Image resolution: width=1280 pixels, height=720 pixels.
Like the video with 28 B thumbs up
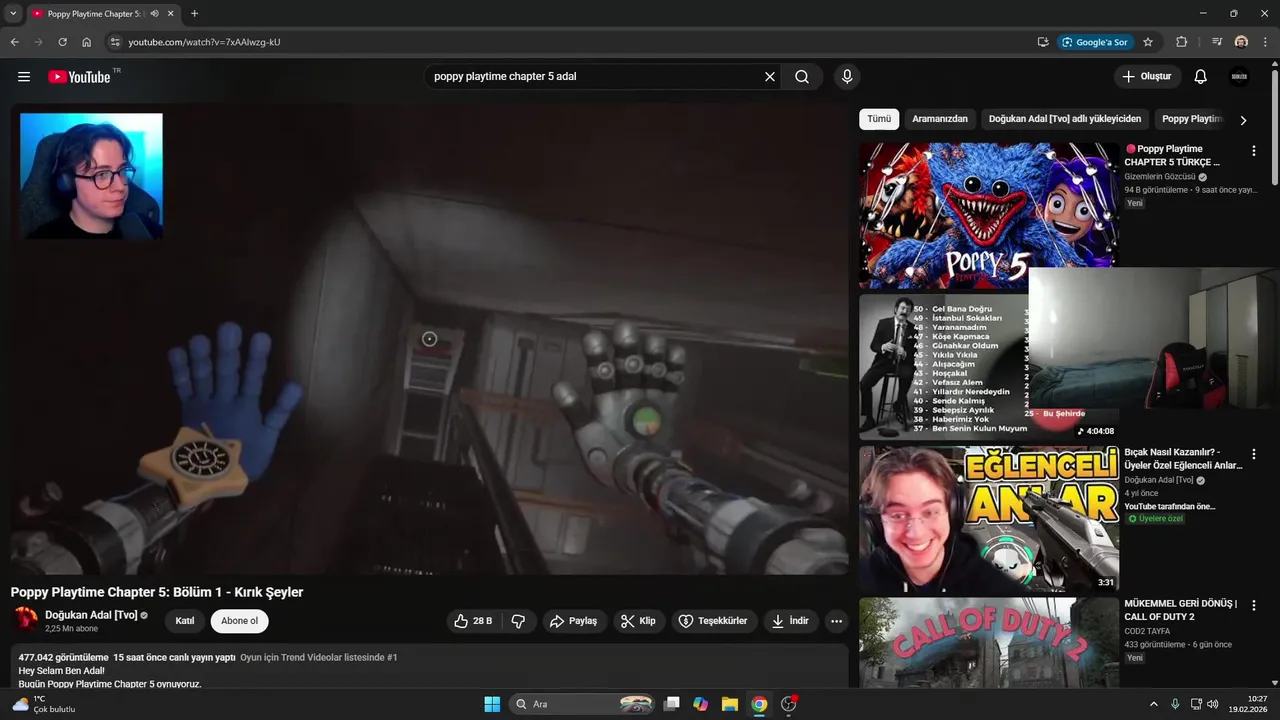(x=473, y=621)
